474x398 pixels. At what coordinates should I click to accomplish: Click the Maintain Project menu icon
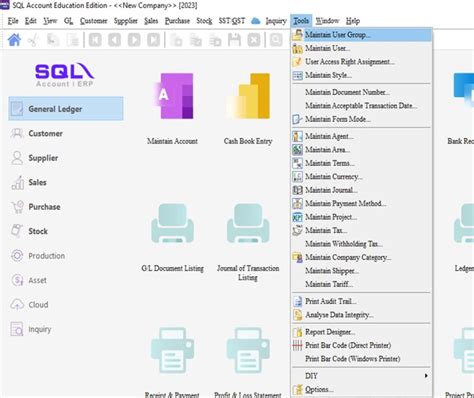tap(297, 217)
